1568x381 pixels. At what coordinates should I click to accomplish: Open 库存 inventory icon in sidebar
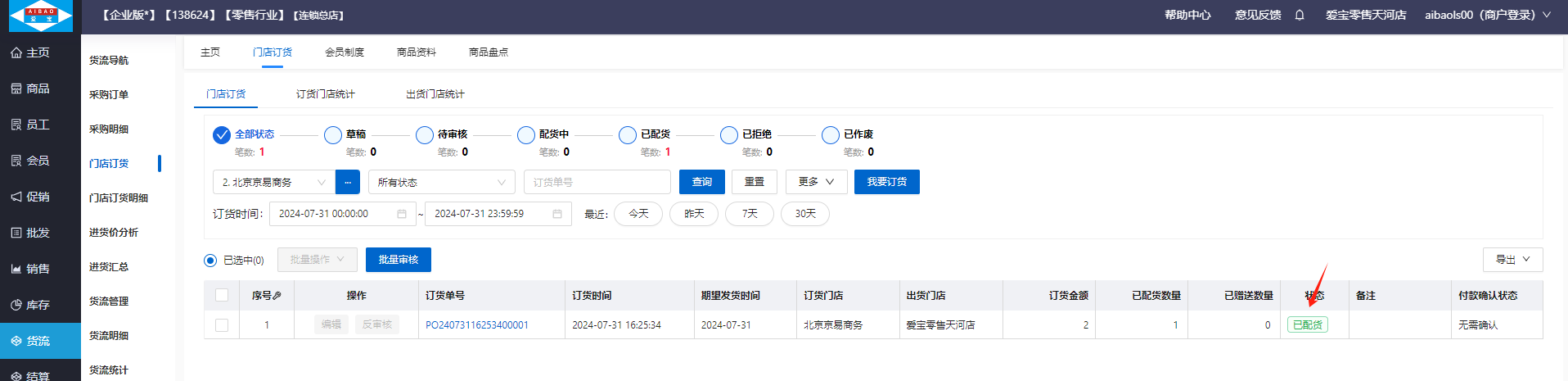[x=16, y=305]
